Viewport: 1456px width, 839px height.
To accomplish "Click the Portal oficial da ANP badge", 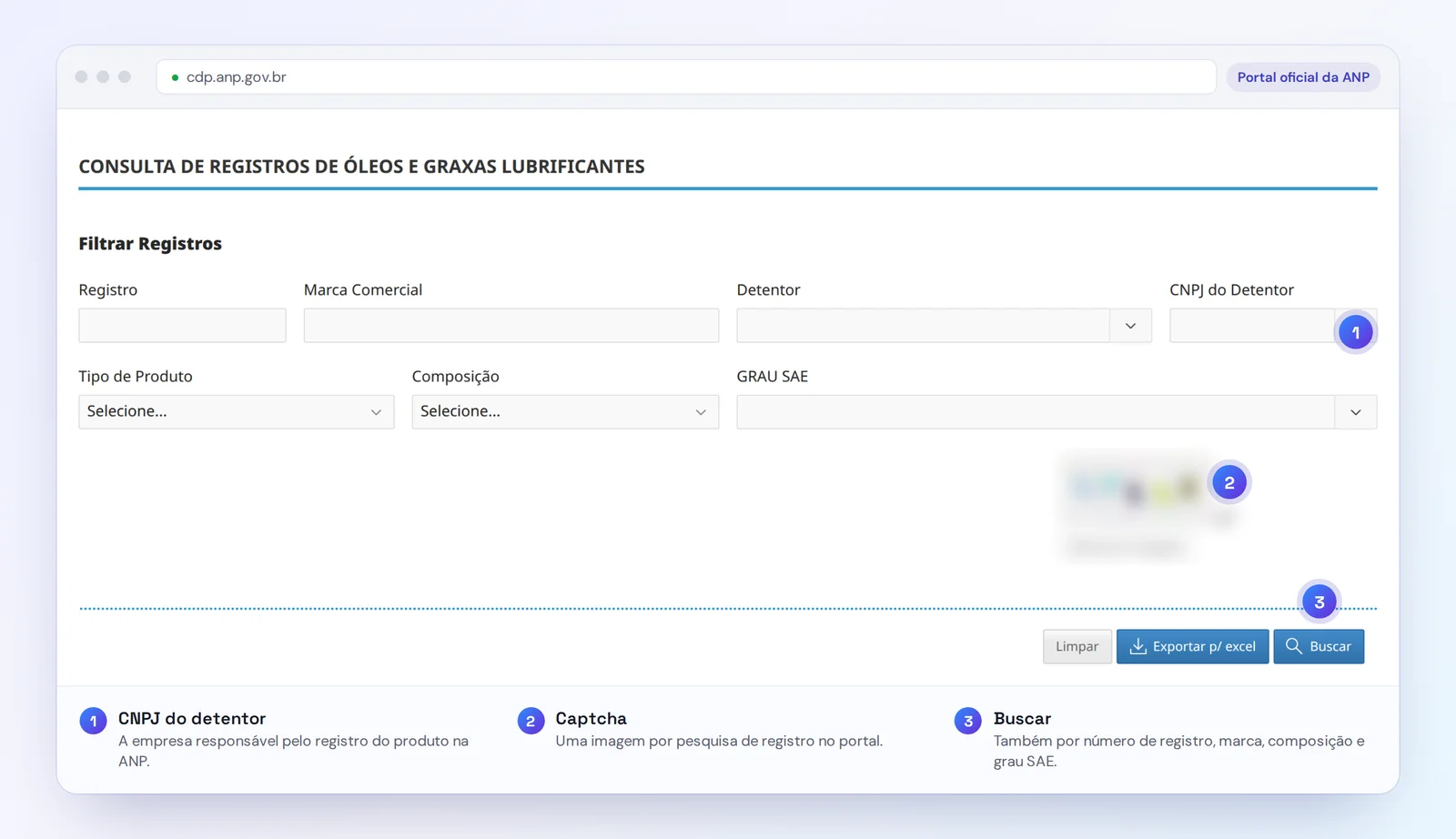I will tap(1303, 77).
